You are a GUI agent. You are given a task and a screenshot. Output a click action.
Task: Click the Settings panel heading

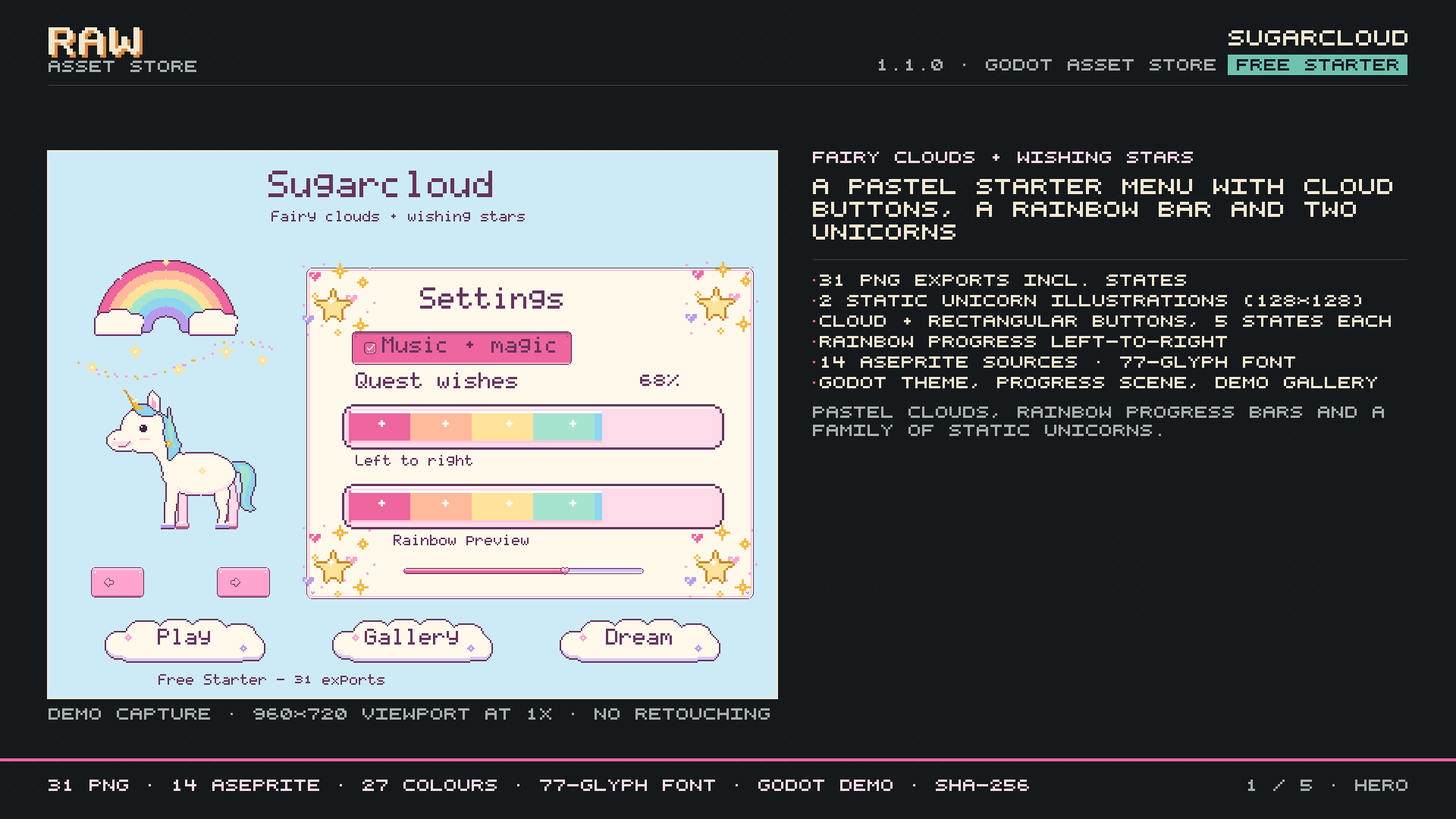pos(491,299)
